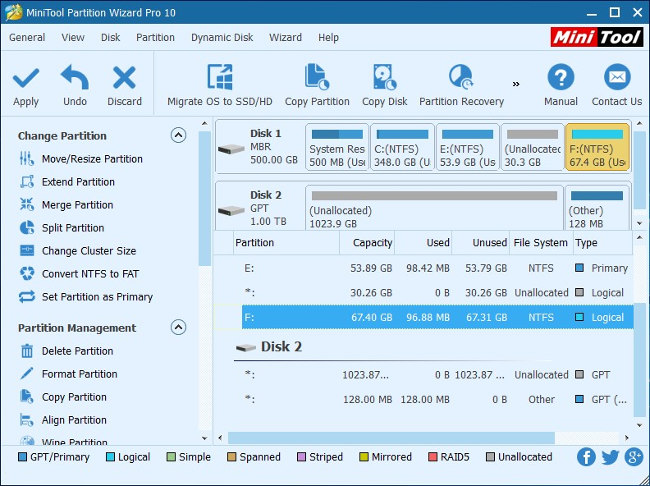The width and height of the screenshot is (650, 486).
Task: Click Format Partition in sidebar
Action: tap(79, 374)
